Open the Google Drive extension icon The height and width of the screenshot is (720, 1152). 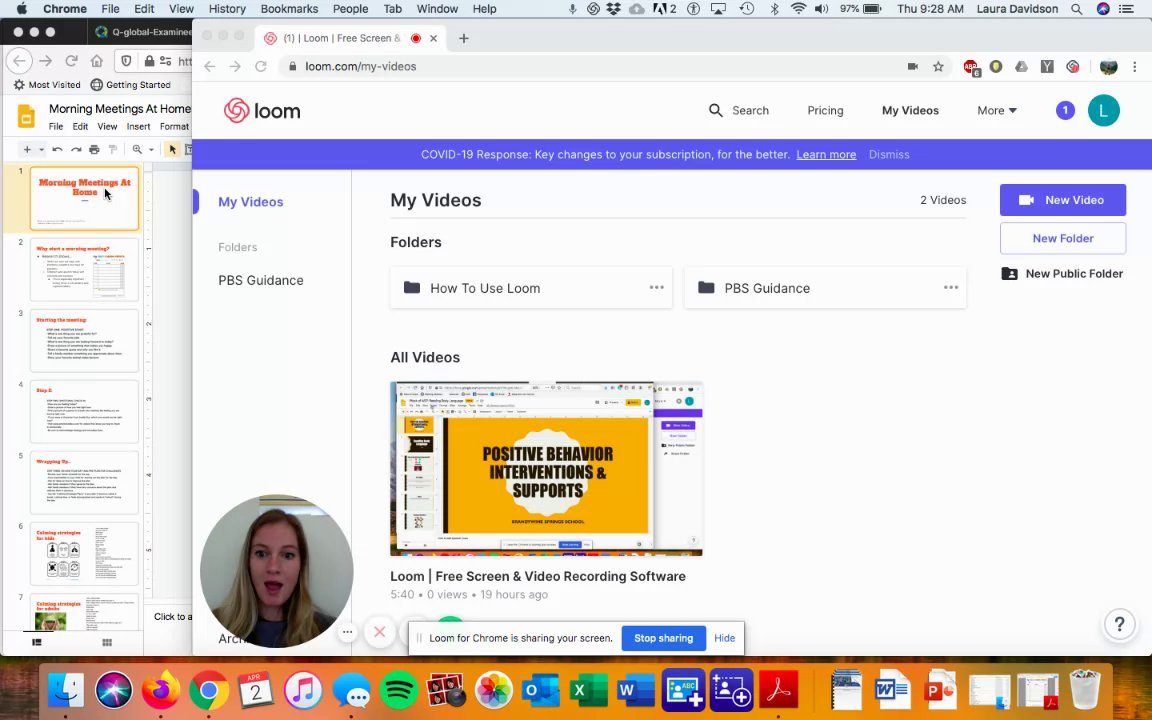1021,66
